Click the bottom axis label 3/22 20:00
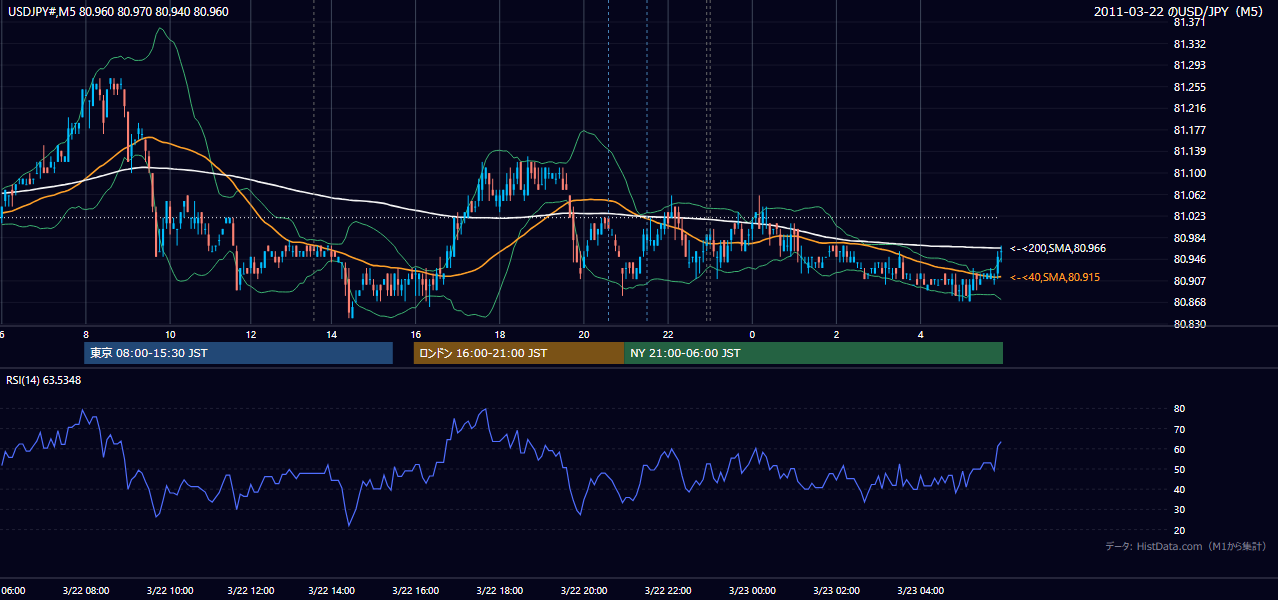This screenshot has width=1278, height=600. 584,590
